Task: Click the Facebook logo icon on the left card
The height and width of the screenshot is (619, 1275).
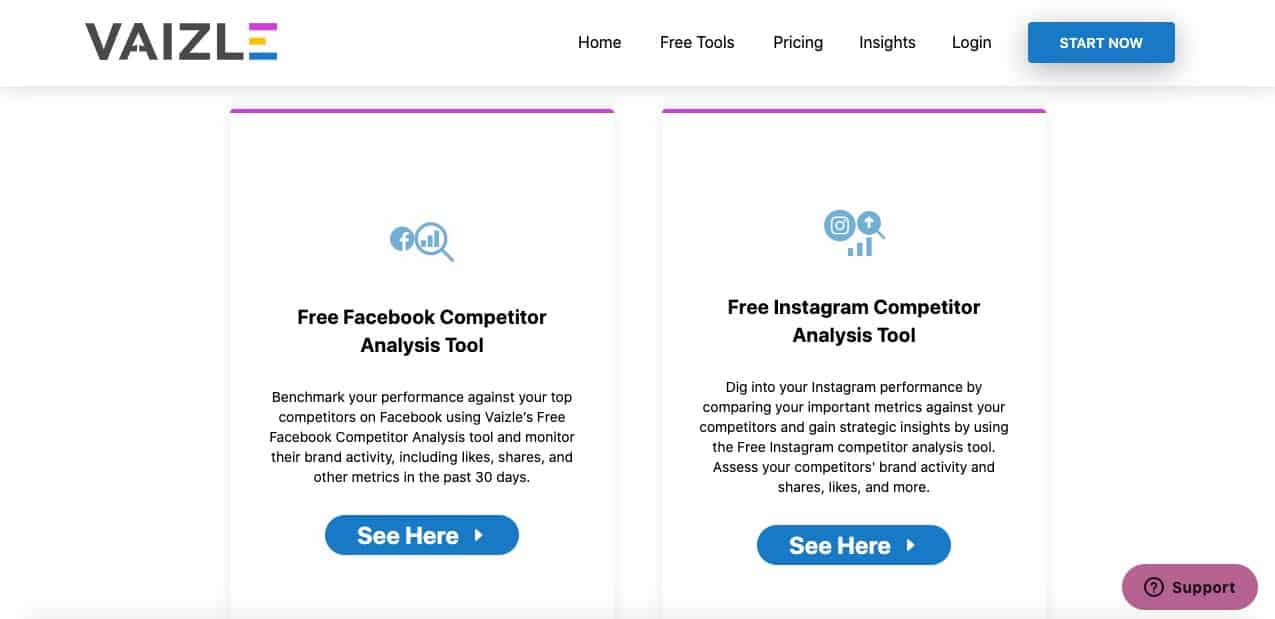Action: pyautogui.click(x=403, y=238)
